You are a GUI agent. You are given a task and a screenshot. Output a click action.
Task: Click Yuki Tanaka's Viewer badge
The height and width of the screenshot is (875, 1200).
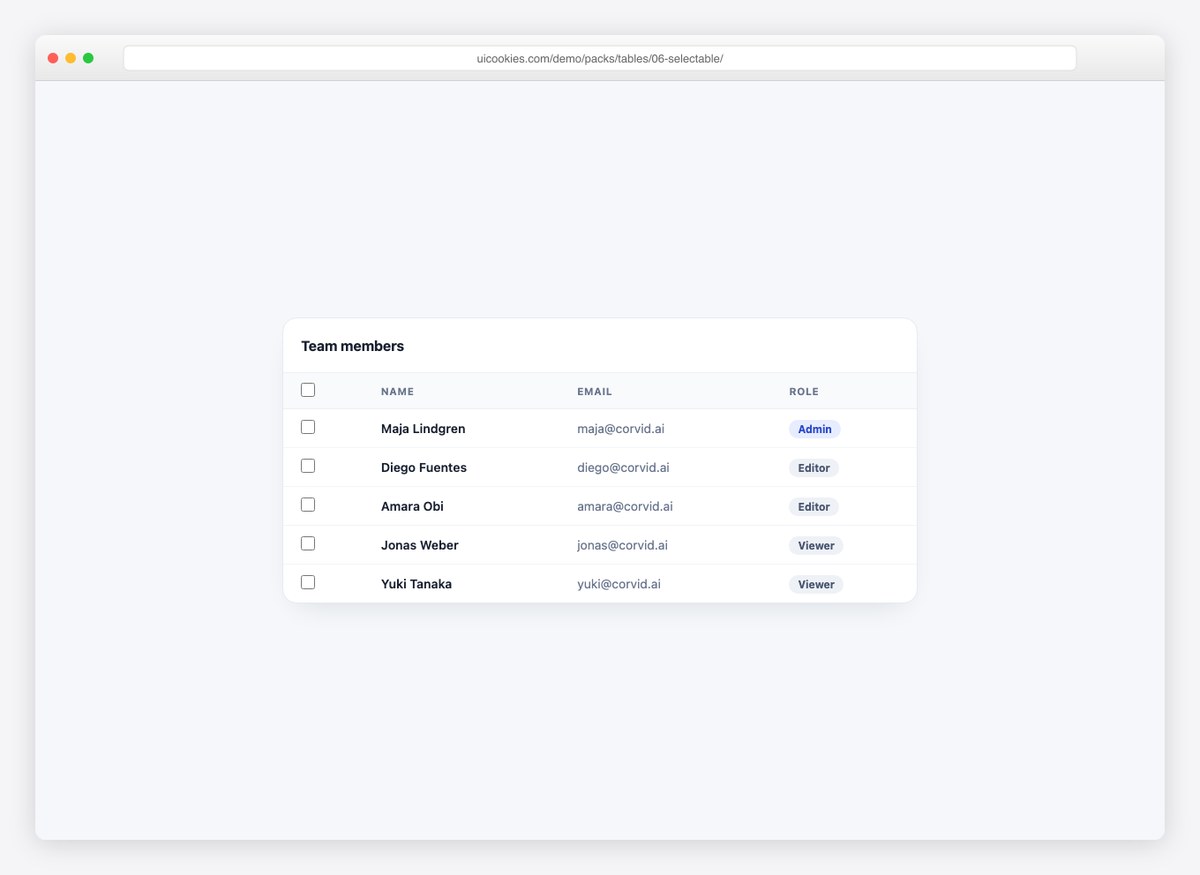(x=816, y=584)
